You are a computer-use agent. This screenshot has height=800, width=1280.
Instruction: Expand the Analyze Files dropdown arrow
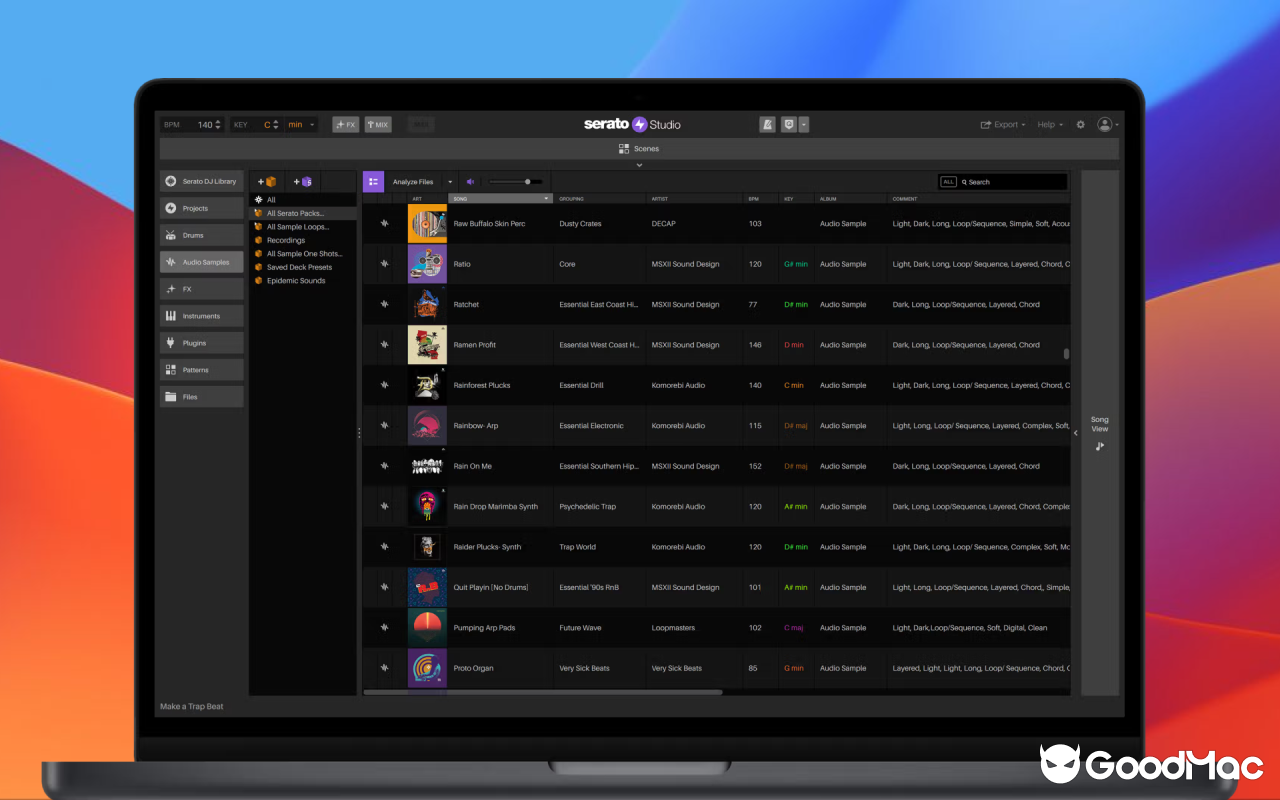pos(449,181)
